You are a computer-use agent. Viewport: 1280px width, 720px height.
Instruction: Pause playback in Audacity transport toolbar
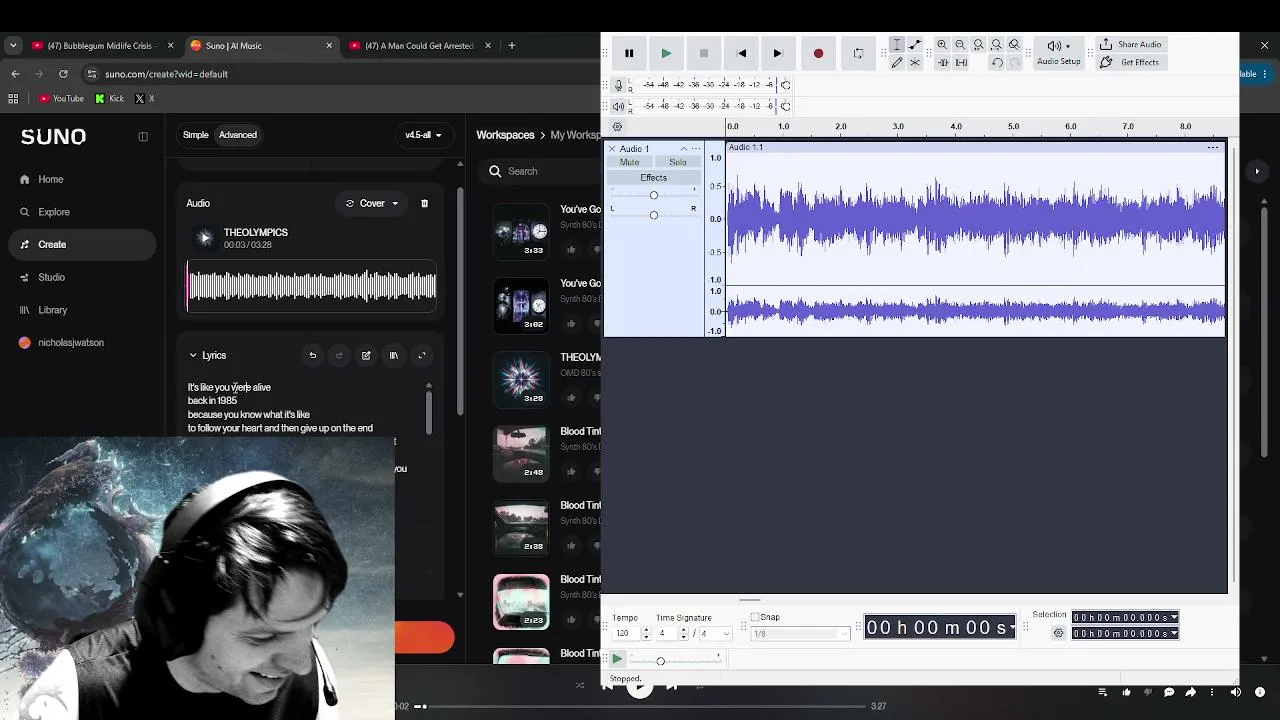point(629,54)
